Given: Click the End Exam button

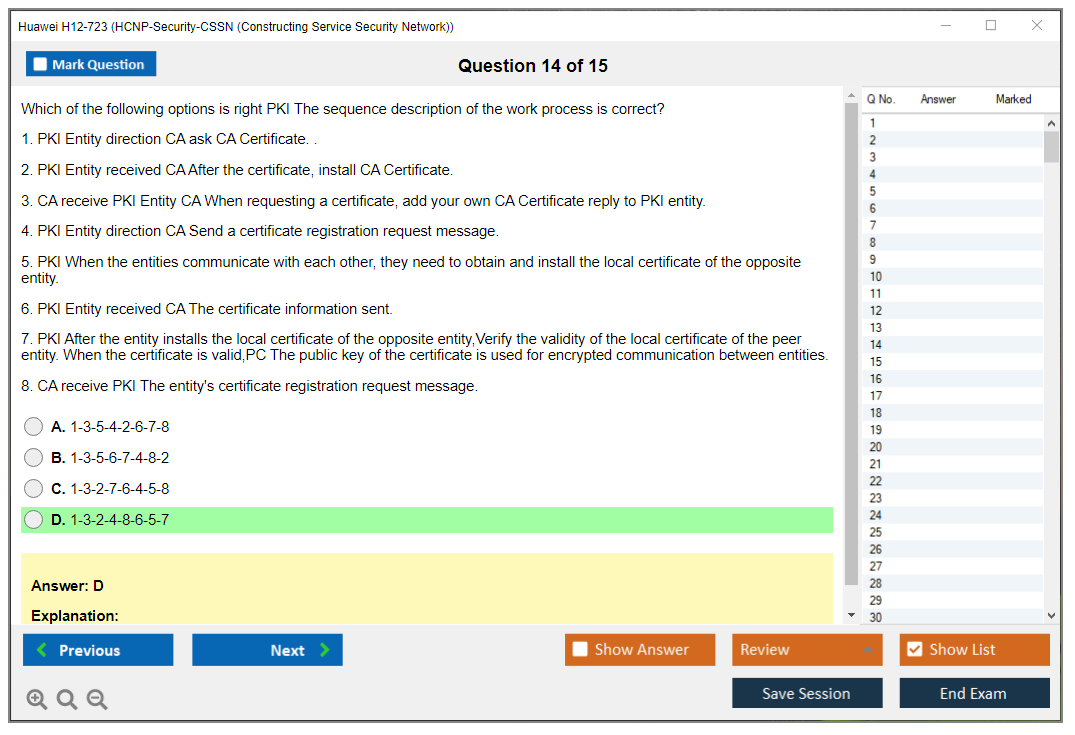Looking at the screenshot, I should (974, 693).
